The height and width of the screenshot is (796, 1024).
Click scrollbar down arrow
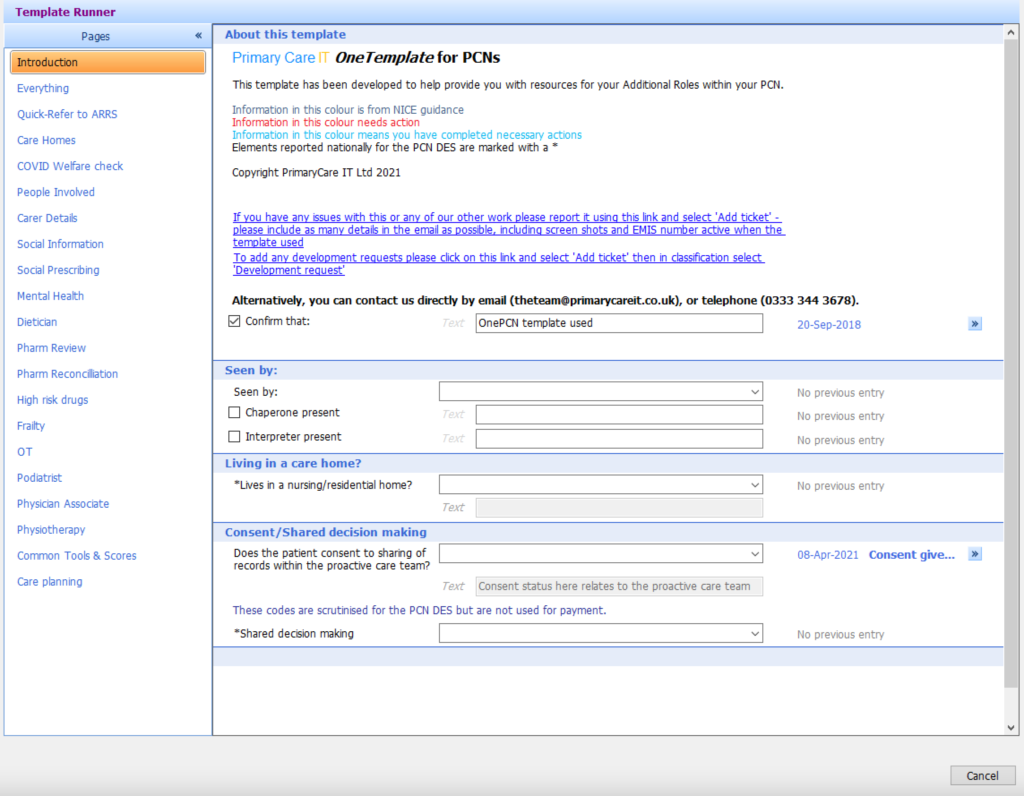(x=1011, y=727)
